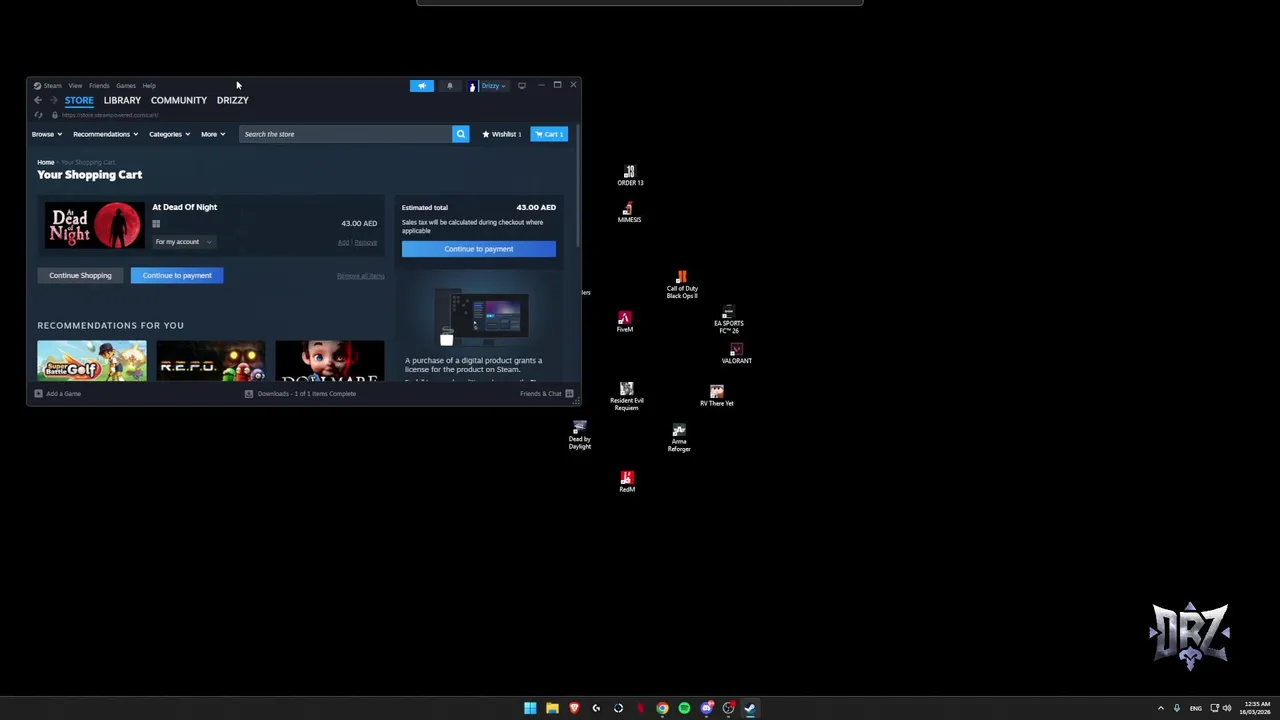Screen dimensions: 1280x720
Task: Open the Cart 1 button
Action: [549, 134]
